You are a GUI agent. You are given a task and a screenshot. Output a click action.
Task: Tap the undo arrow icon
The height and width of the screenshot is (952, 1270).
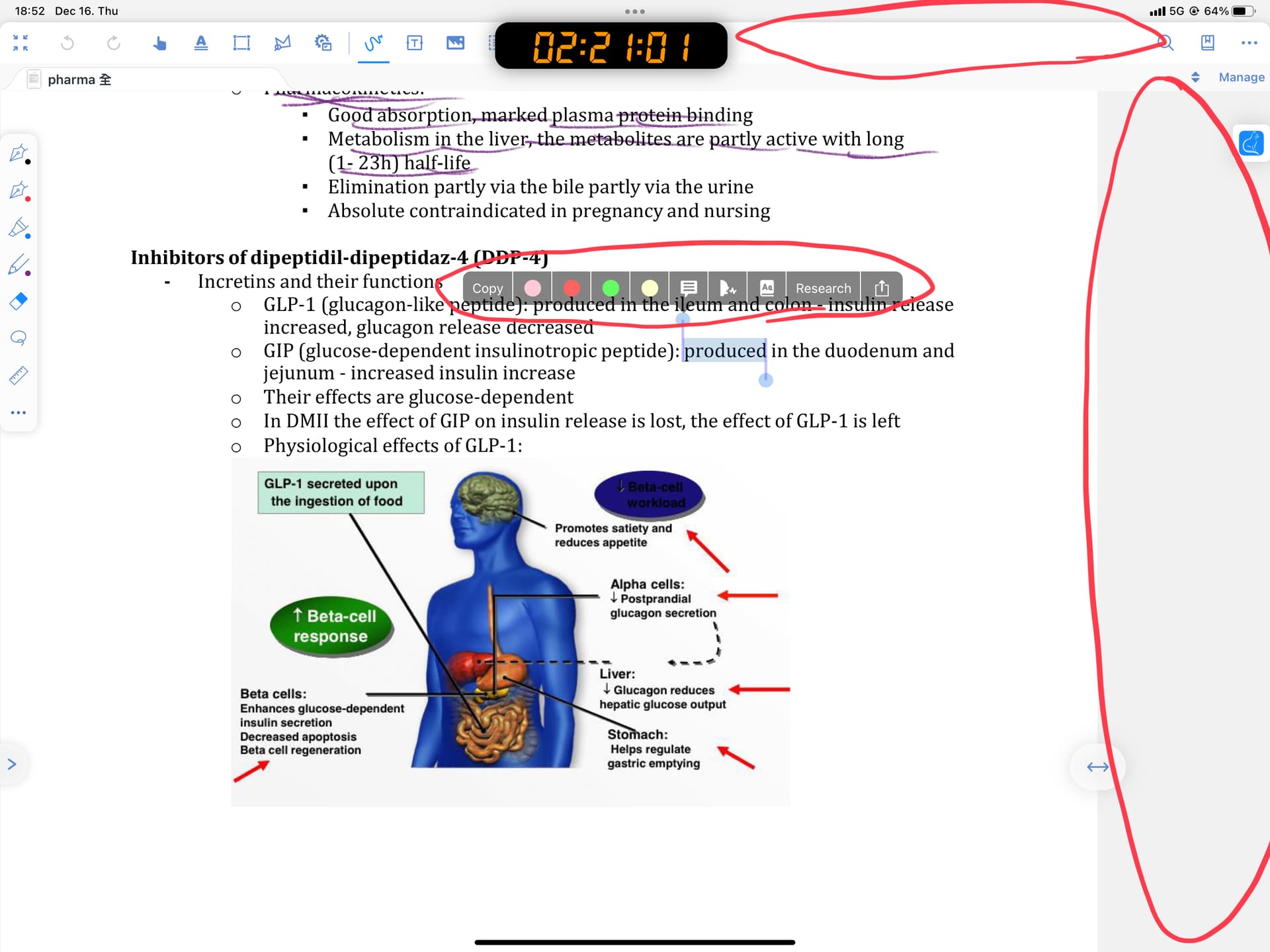[67, 43]
